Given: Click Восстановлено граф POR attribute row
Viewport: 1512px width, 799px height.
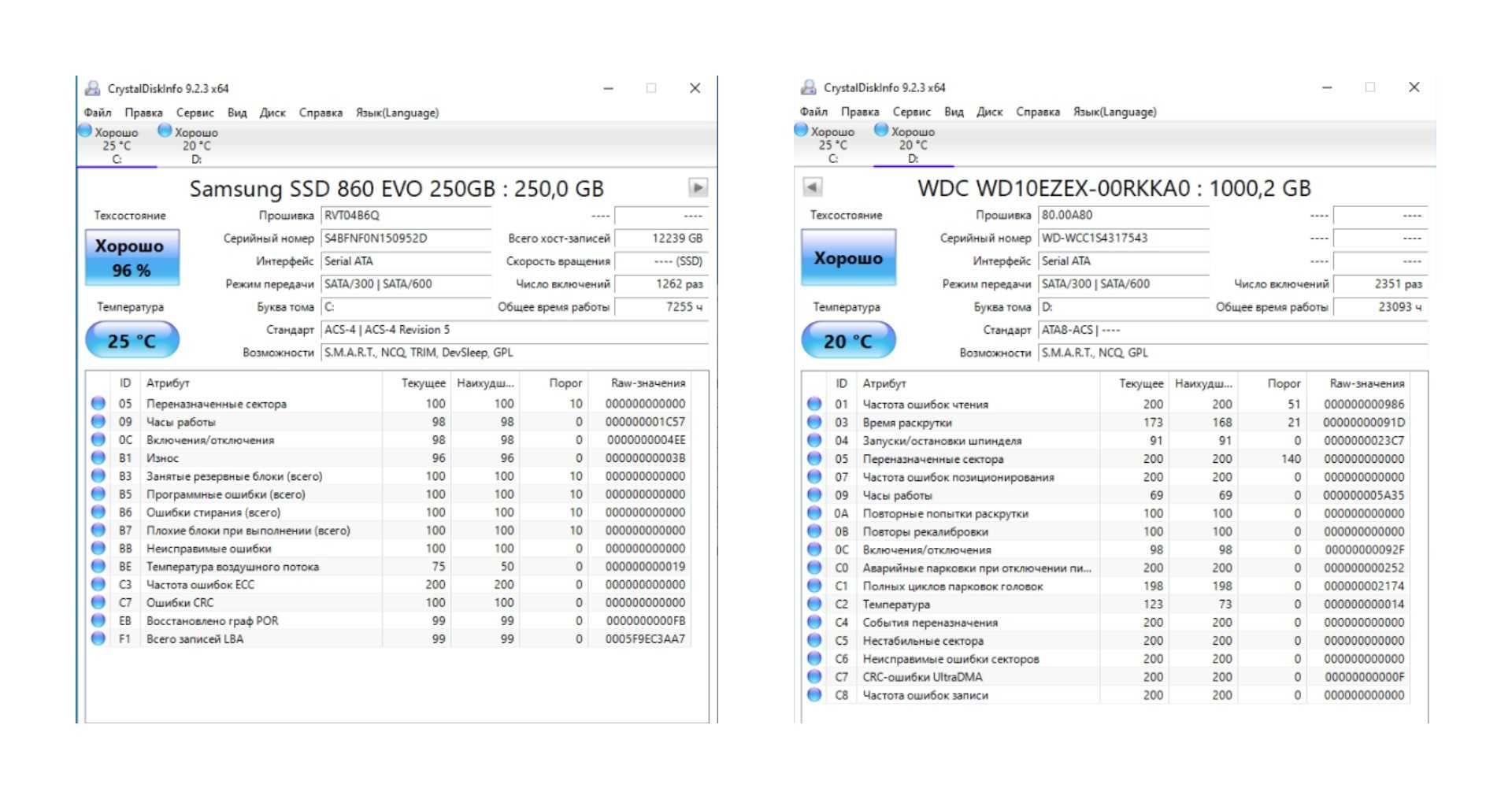Looking at the screenshot, I should coord(388,620).
